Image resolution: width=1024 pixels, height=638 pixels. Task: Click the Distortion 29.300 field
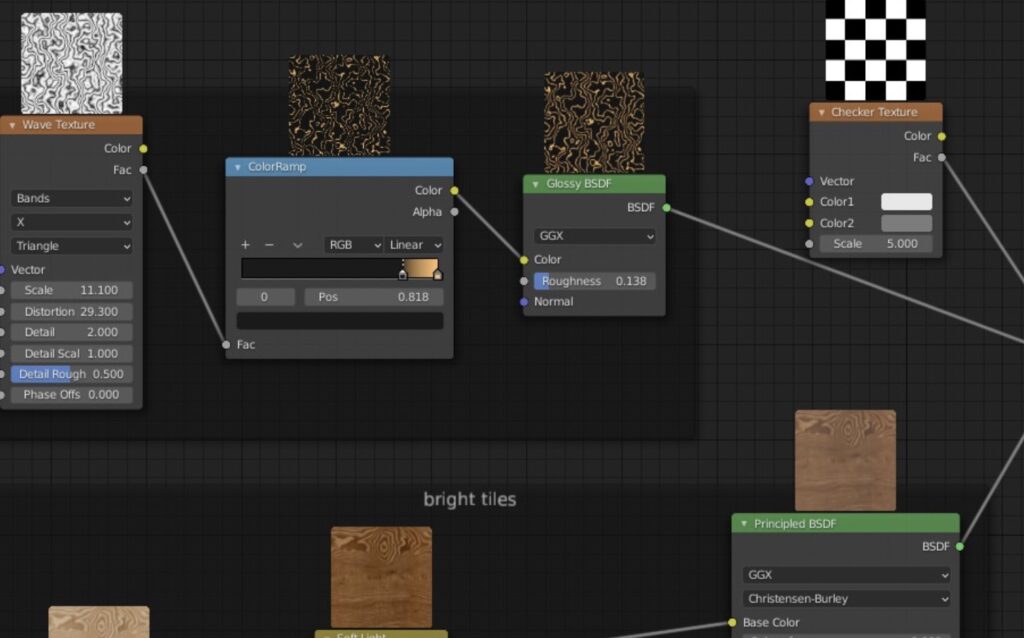click(72, 312)
